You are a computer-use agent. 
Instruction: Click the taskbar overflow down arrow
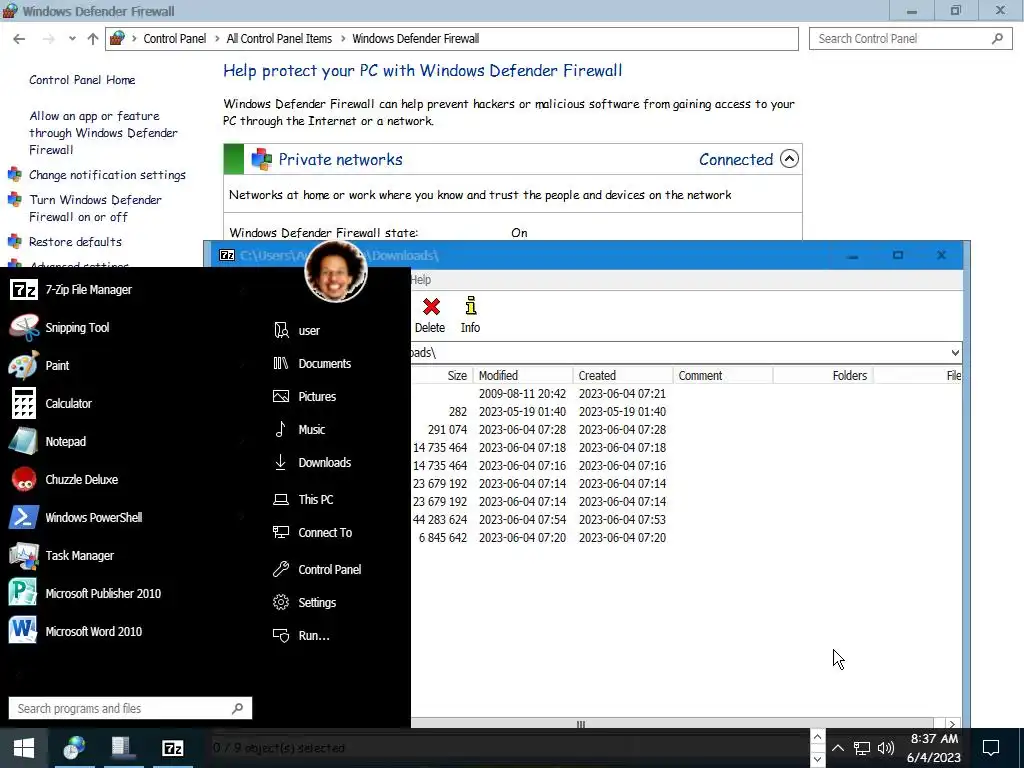817,760
